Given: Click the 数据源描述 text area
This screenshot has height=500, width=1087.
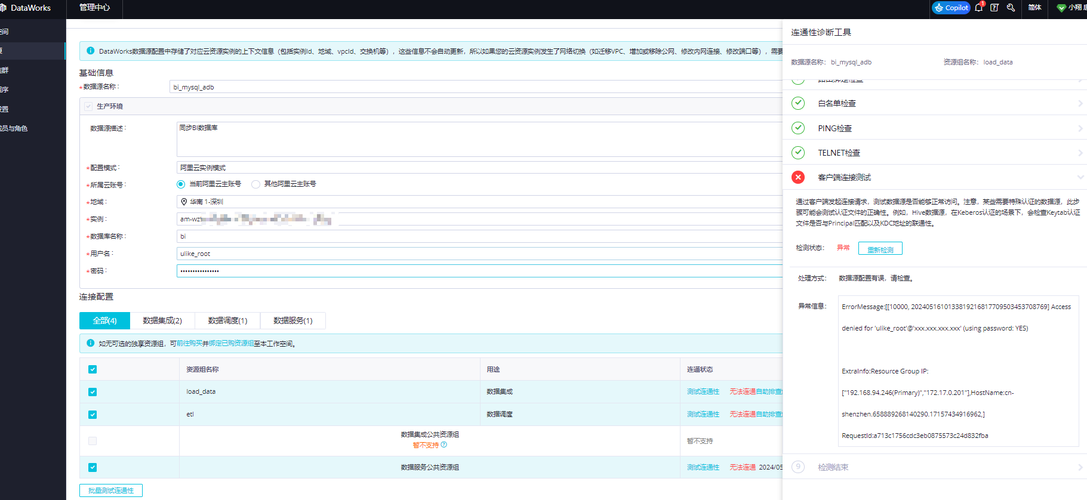Looking at the screenshot, I should (x=478, y=139).
